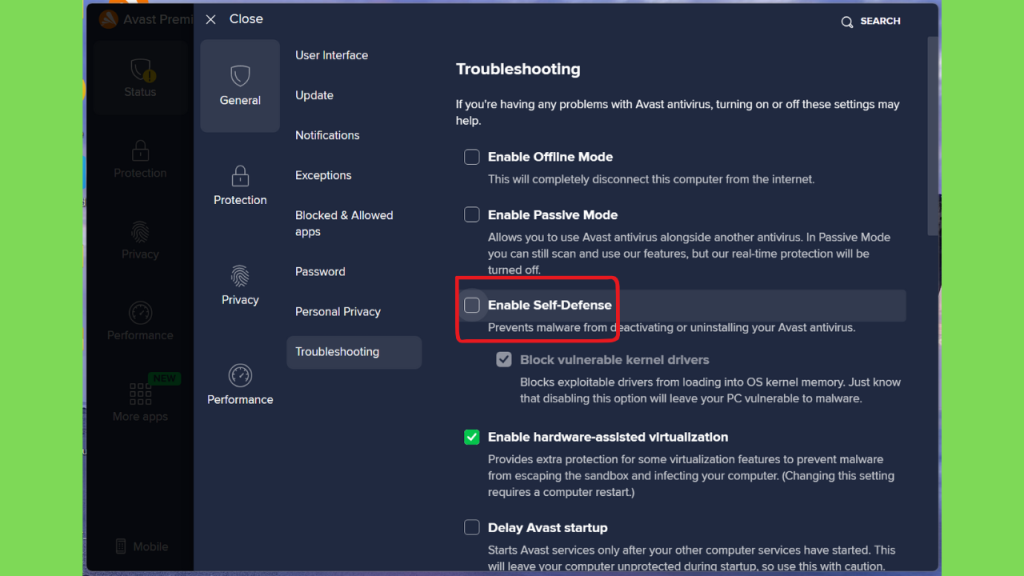Click the settings page scrollbar
Viewport: 1024px width, 576px height.
pyautogui.click(x=933, y=136)
